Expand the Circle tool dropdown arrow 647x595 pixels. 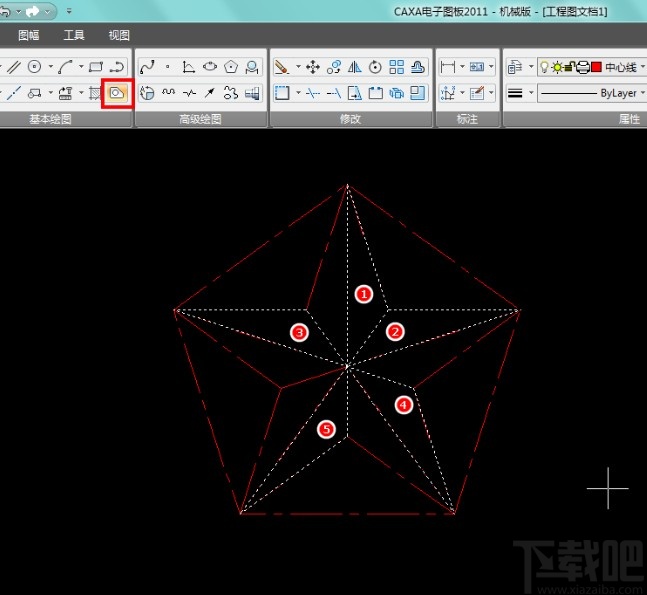[50, 66]
